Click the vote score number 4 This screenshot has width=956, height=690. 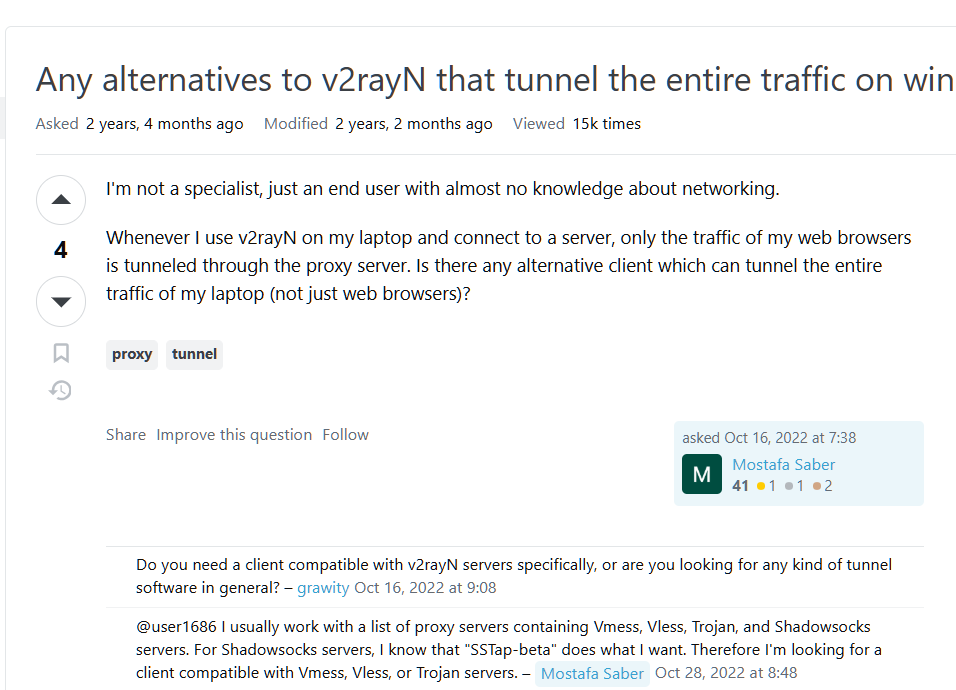tap(60, 250)
